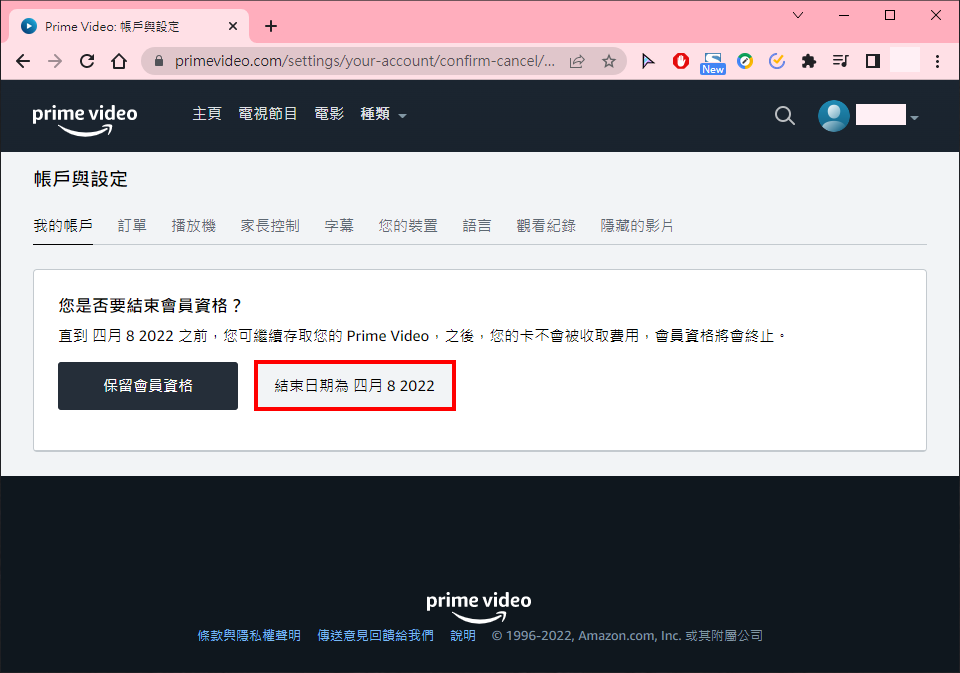Screen dimensions: 960x673
Task: Open 電影 in navigation
Action: click(x=329, y=114)
